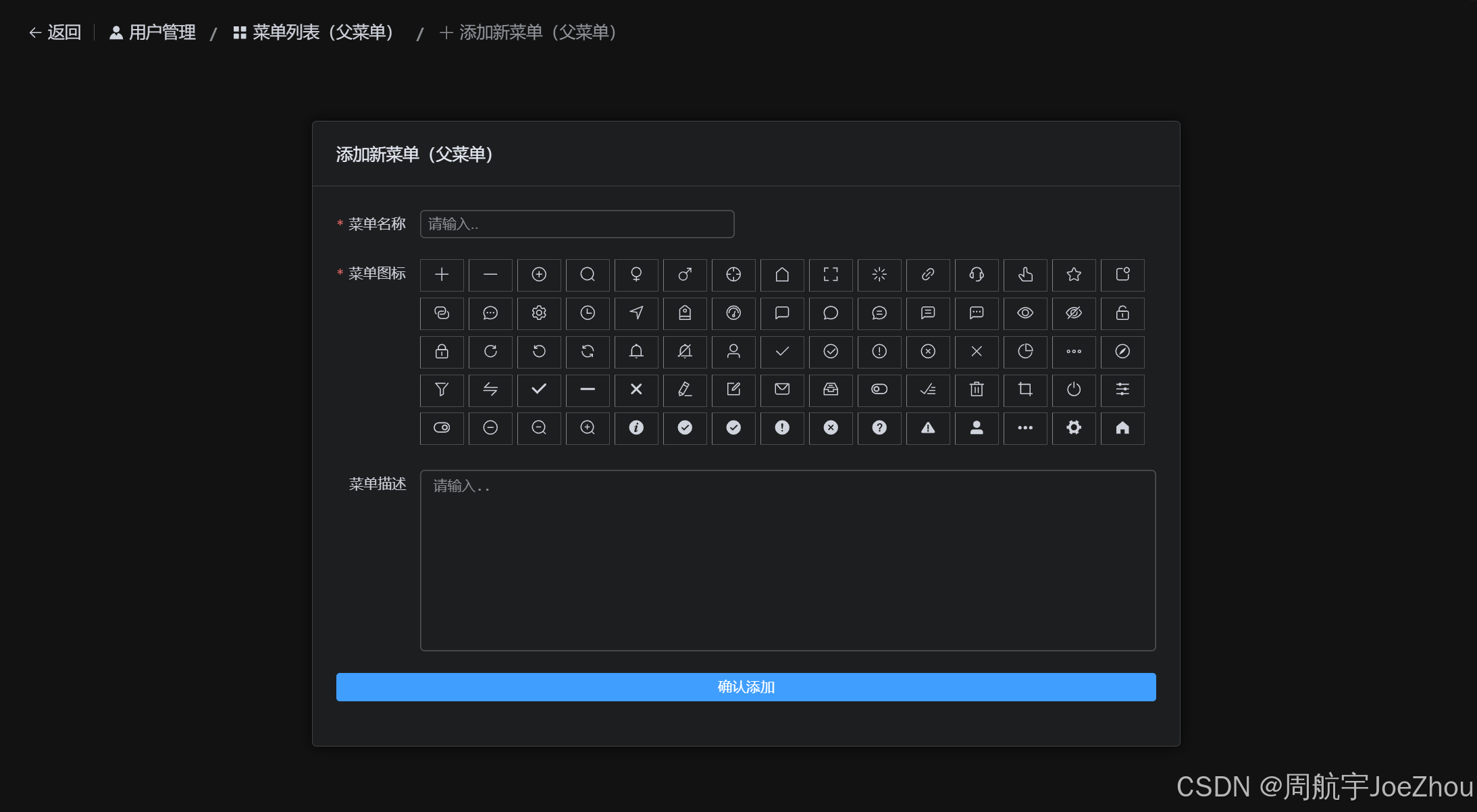Pick the paper-plane position icon
This screenshot has height=812, width=1477.
click(x=636, y=313)
